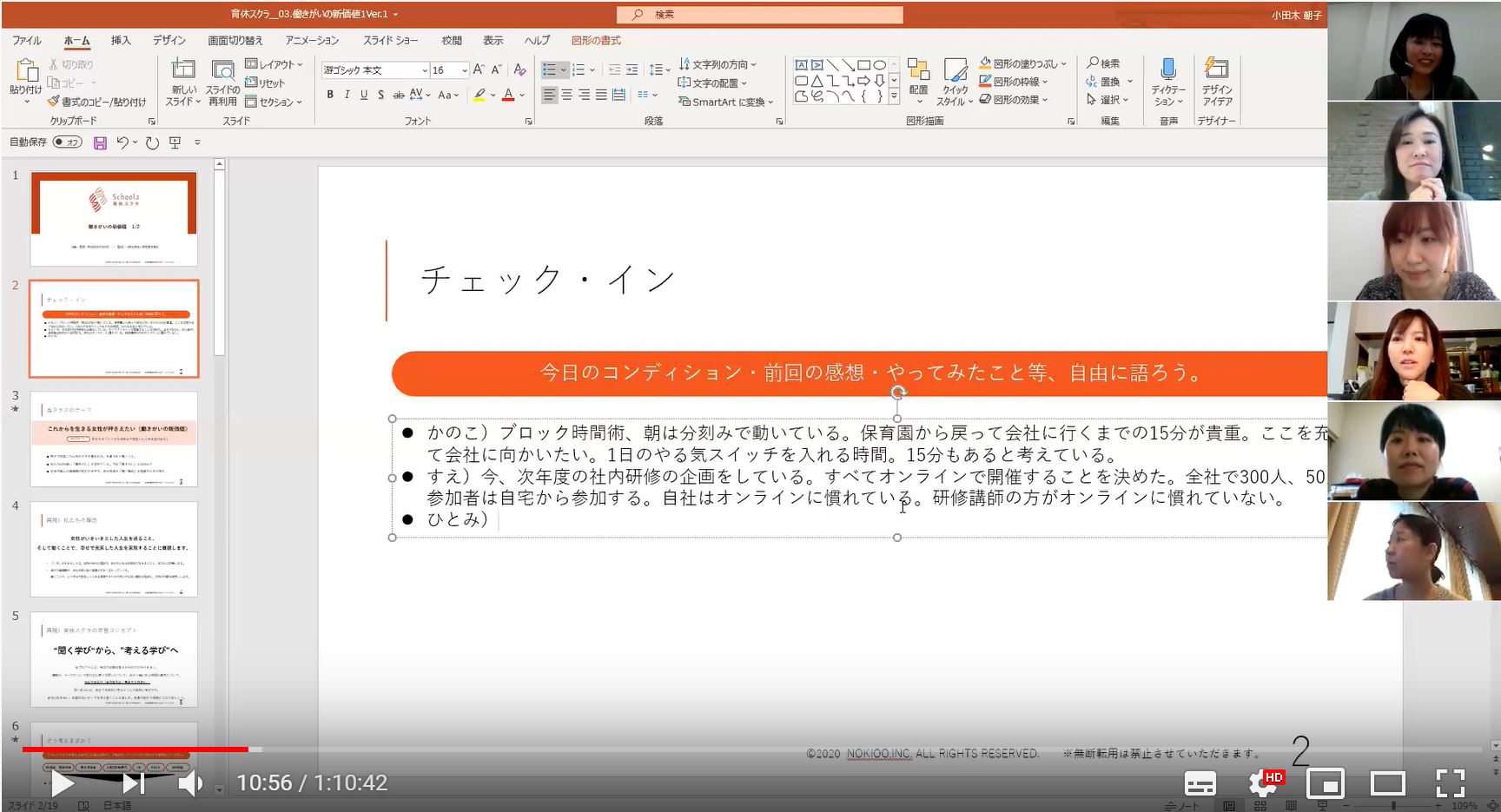Toggle Bold formatting
Image resolution: width=1501 pixels, height=812 pixels.
click(x=330, y=95)
